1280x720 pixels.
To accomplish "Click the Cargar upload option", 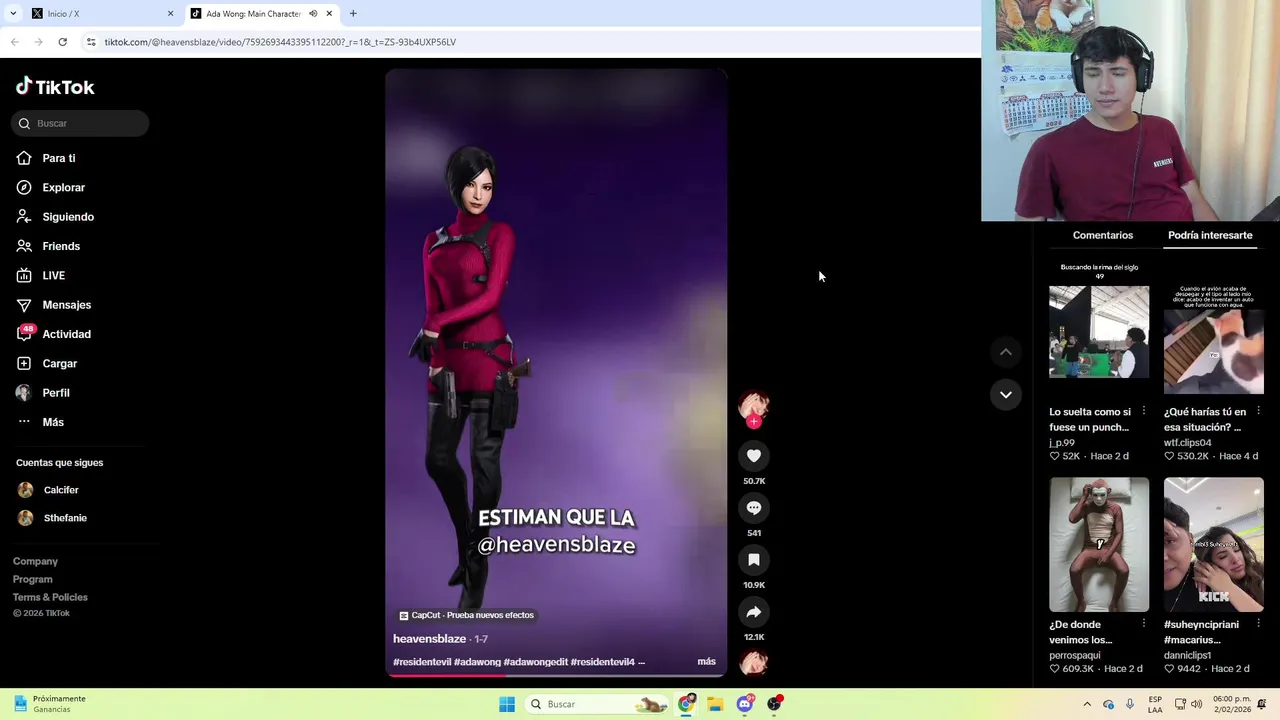I will pos(47,363).
